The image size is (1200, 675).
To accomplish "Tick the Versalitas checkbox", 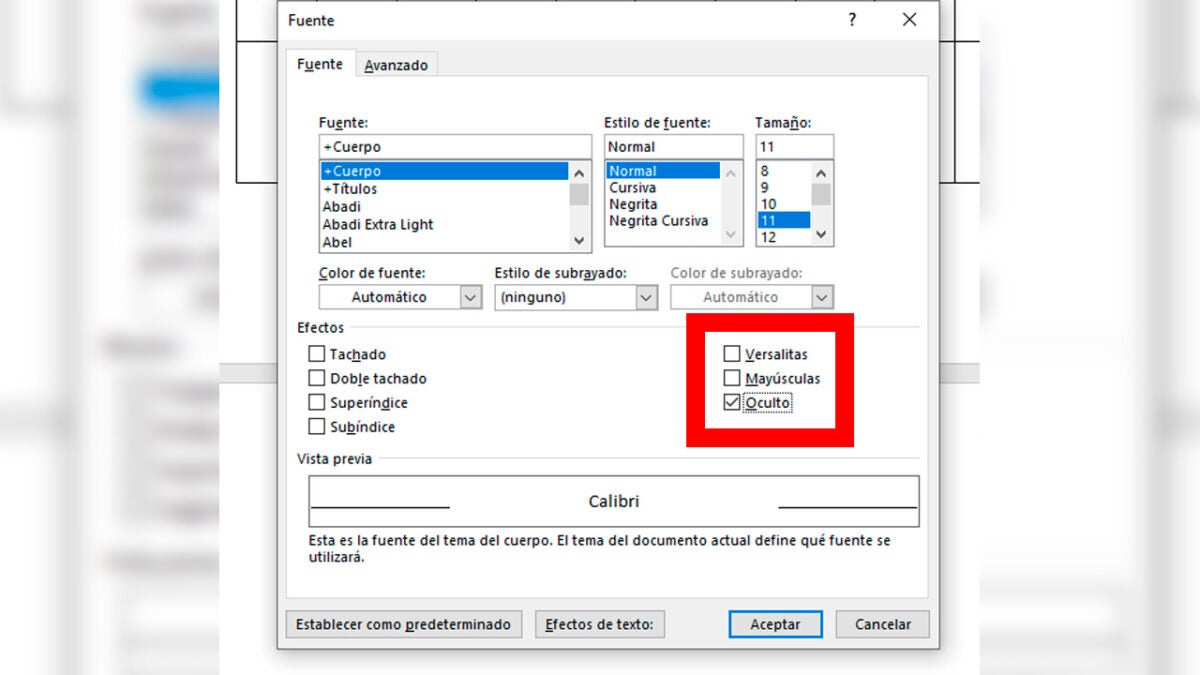I will 732,354.
